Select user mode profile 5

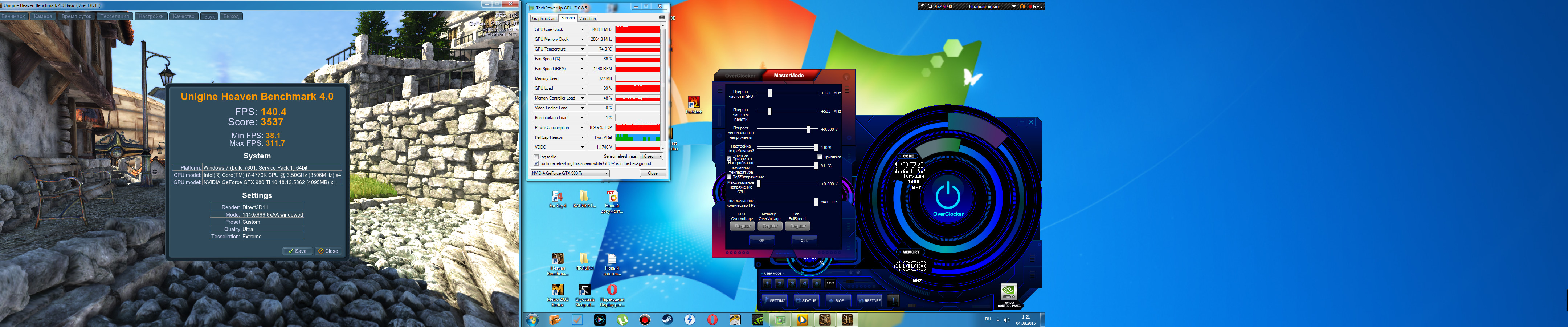tap(817, 283)
